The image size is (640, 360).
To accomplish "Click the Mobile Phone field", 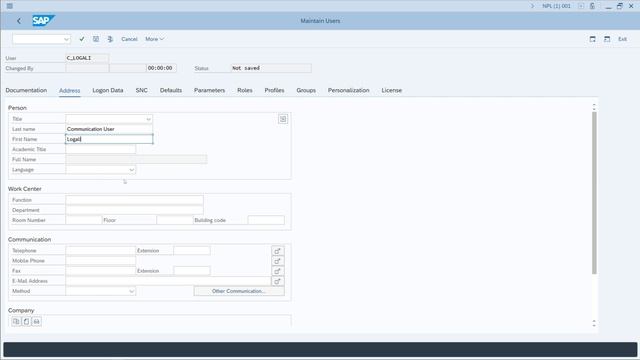I will coord(100,261).
